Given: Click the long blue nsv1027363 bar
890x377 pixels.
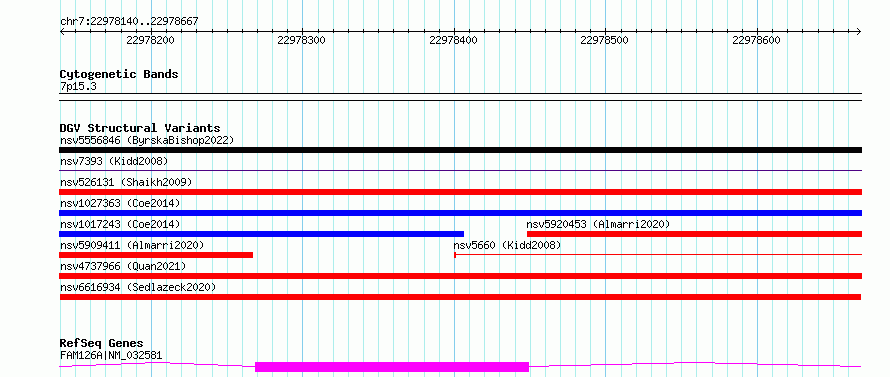Looking at the screenshot, I should pyautogui.click(x=460, y=213).
